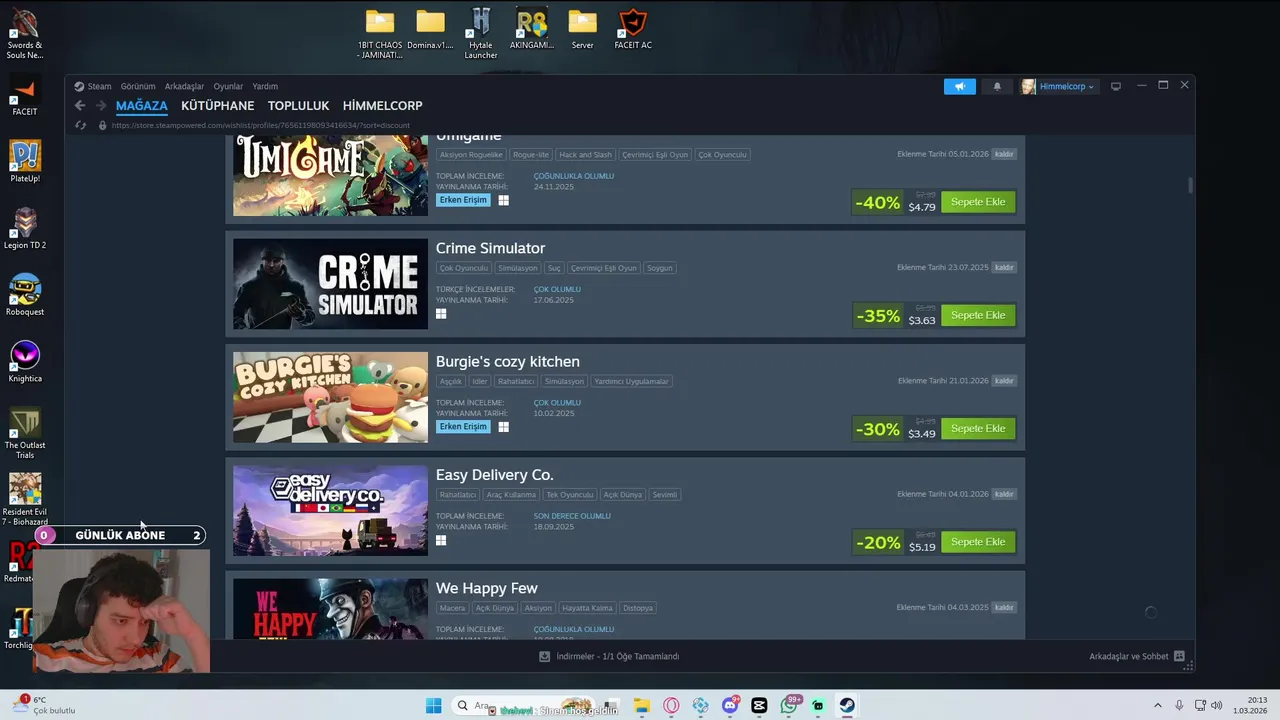
Task: Select the Soygun tag on Crime Simulator
Action: (659, 268)
